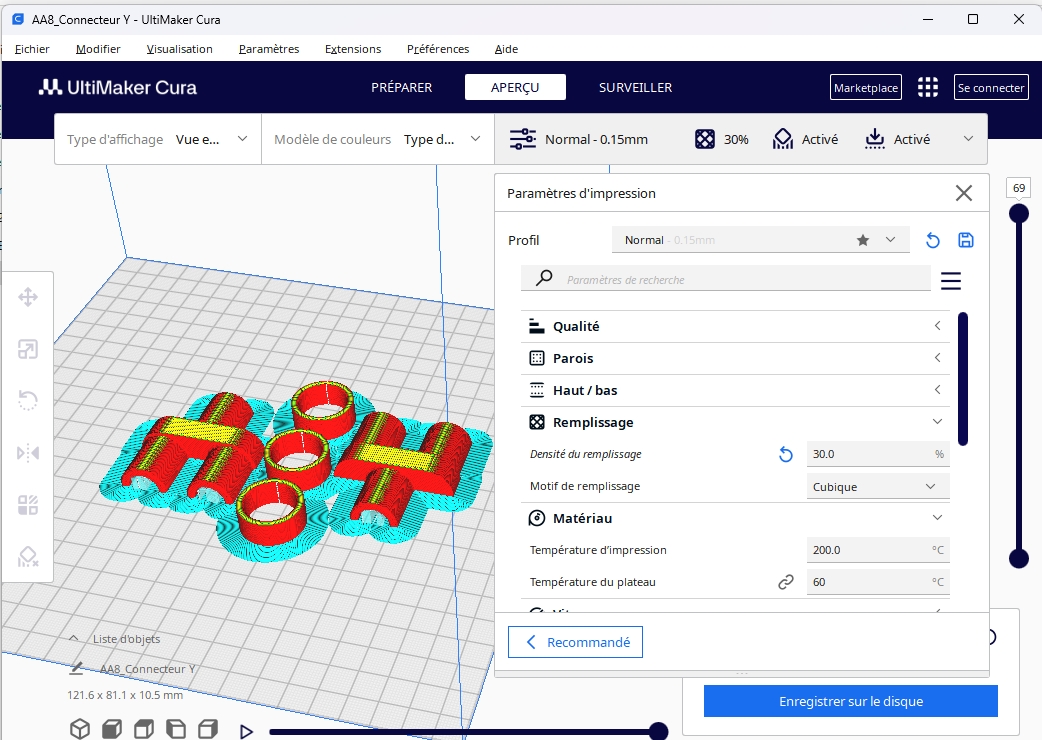The height and width of the screenshot is (740, 1042).
Task: Click the Recommandé button
Action: click(575, 642)
